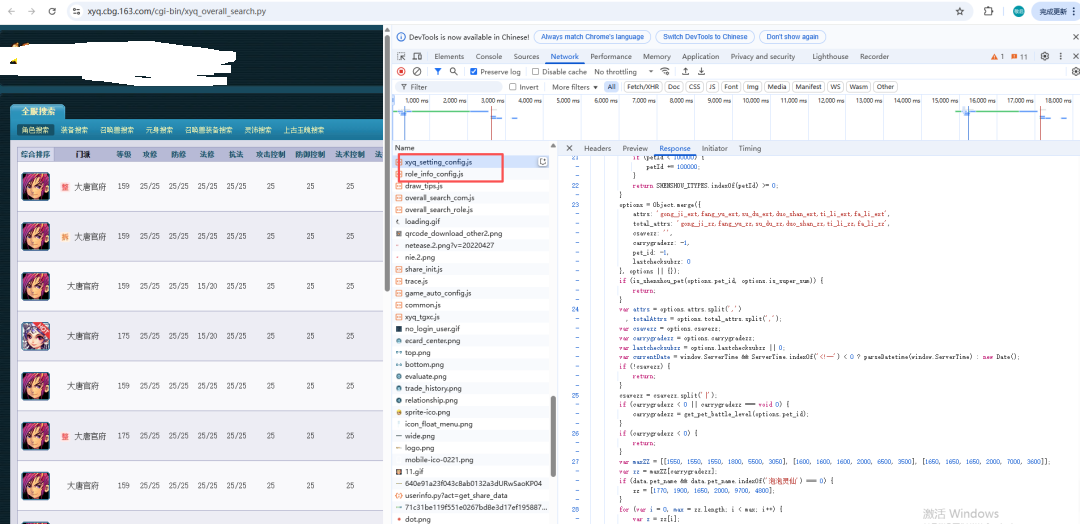
Task: Show the request Initiator tab
Action: (x=714, y=148)
